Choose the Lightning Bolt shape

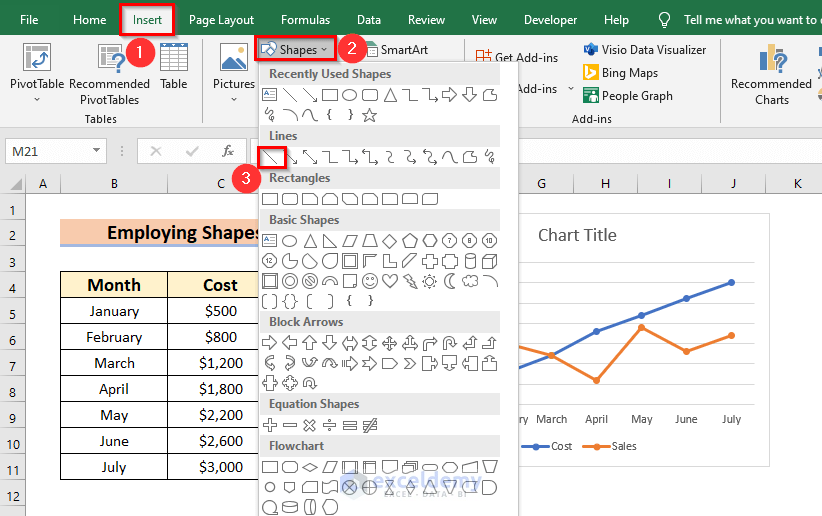pyautogui.click(x=410, y=281)
